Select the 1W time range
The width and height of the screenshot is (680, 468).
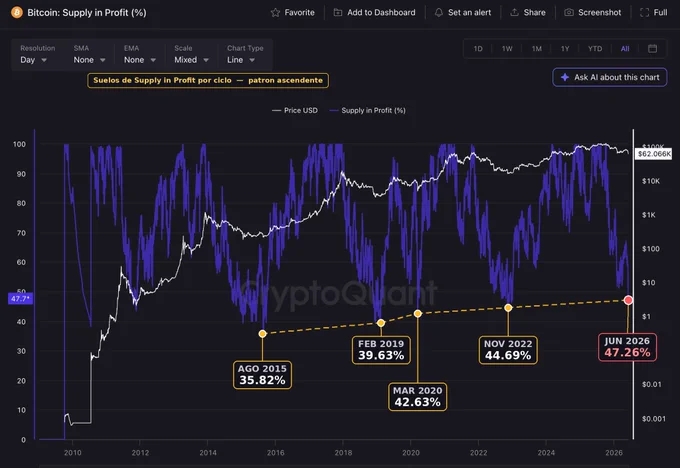[507, 49]
